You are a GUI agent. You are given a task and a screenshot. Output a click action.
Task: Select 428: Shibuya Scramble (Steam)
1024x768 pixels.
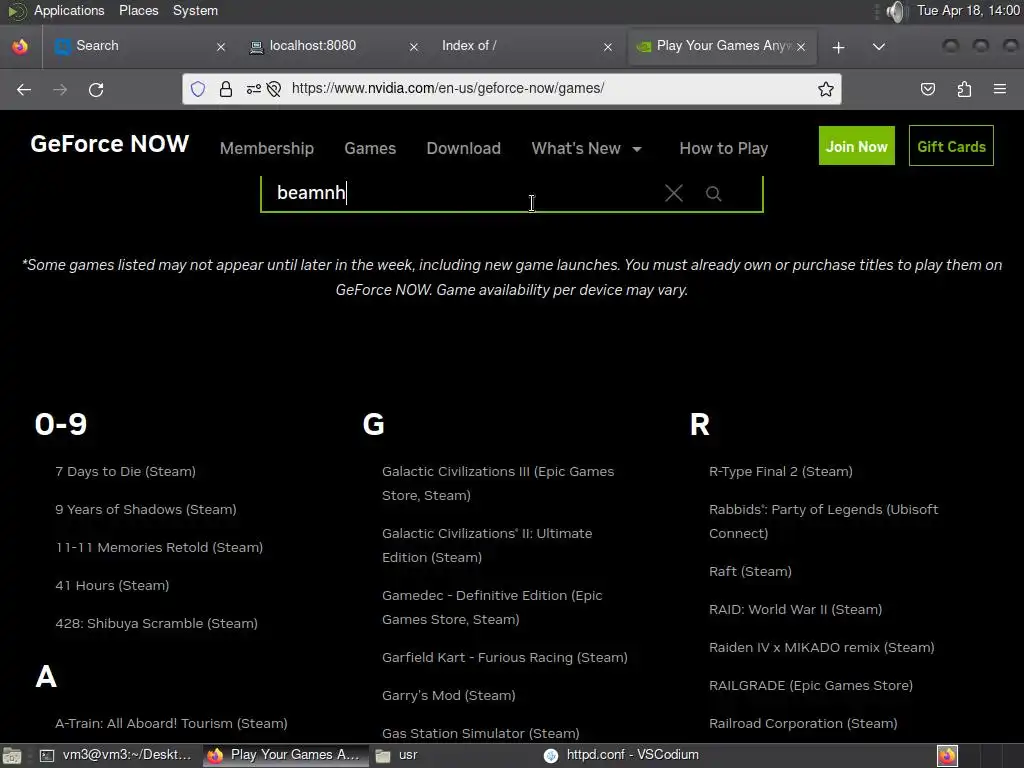pyautogui.click(x=157, y=623)
